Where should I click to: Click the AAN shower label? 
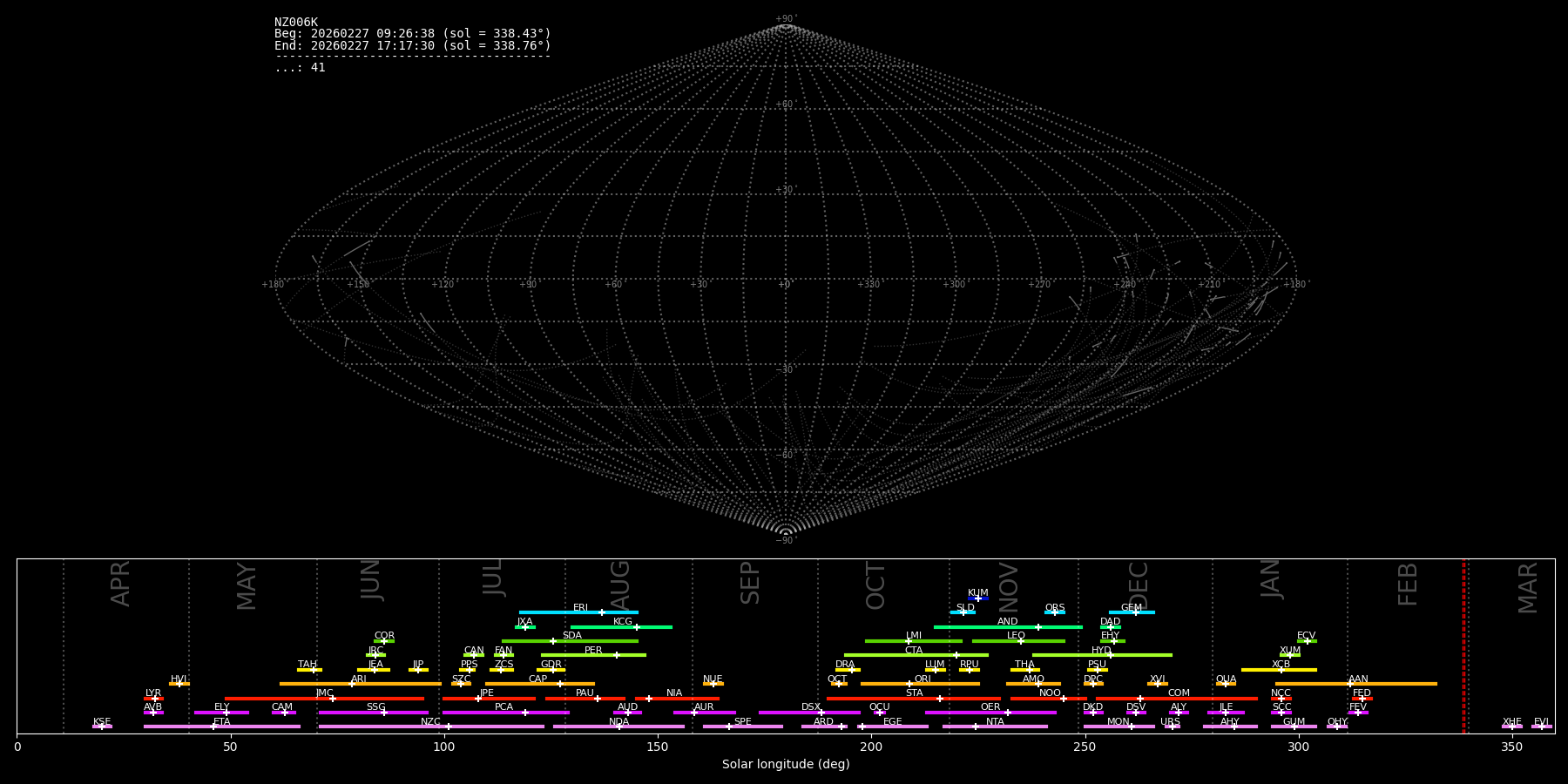coord(1358,679)
